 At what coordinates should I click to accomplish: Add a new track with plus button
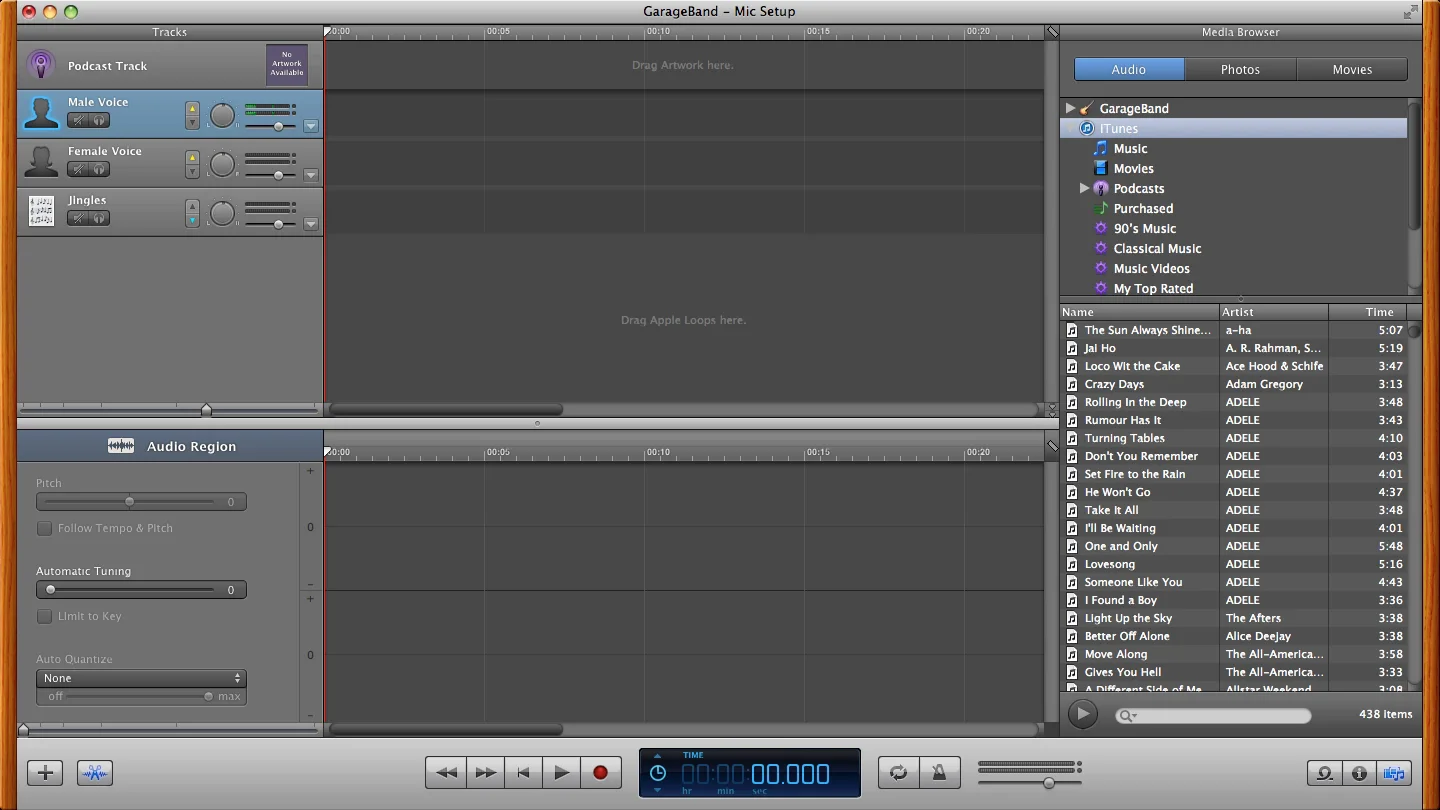click(45, 773)
